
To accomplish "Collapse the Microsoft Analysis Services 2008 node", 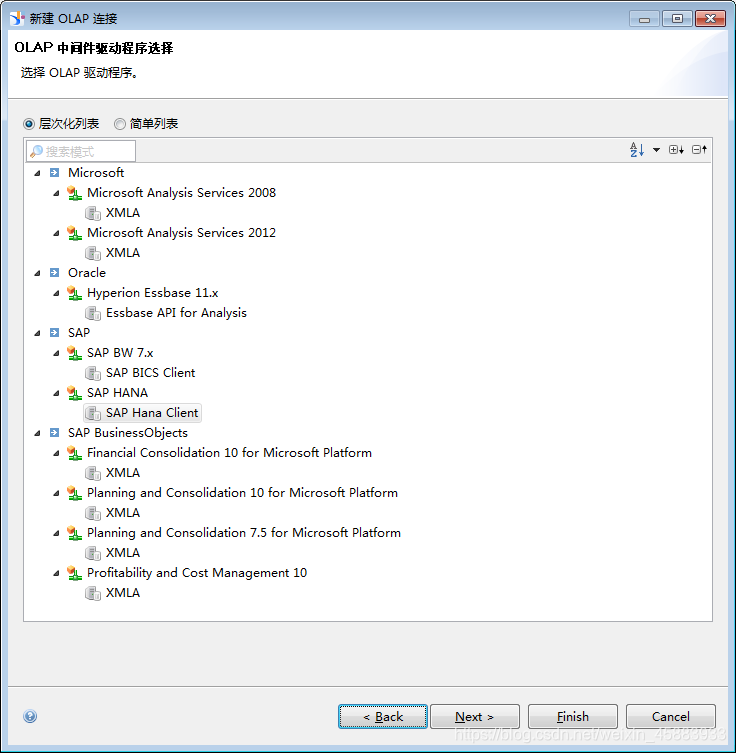I will point(56,193).
